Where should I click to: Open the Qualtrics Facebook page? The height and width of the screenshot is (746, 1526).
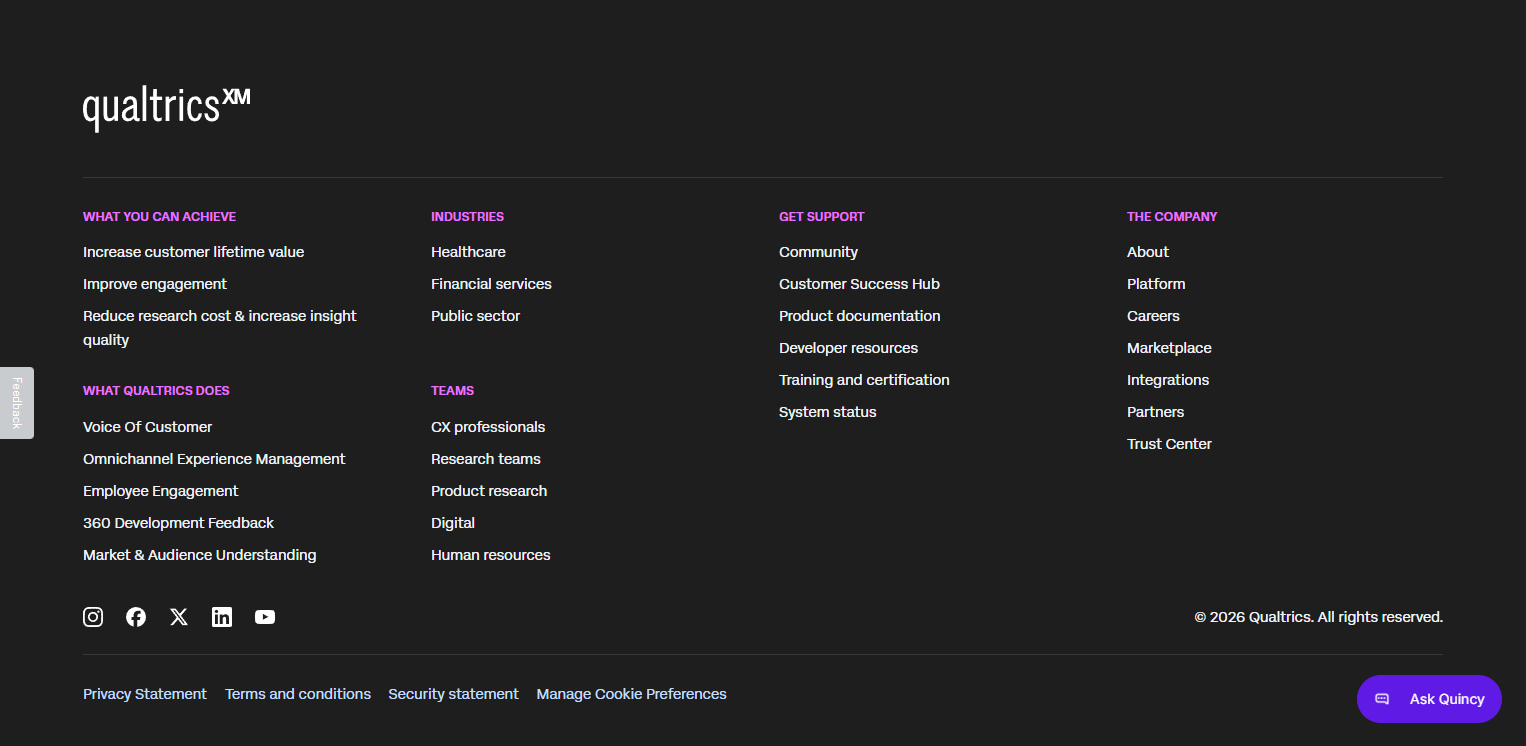(136, 617)
